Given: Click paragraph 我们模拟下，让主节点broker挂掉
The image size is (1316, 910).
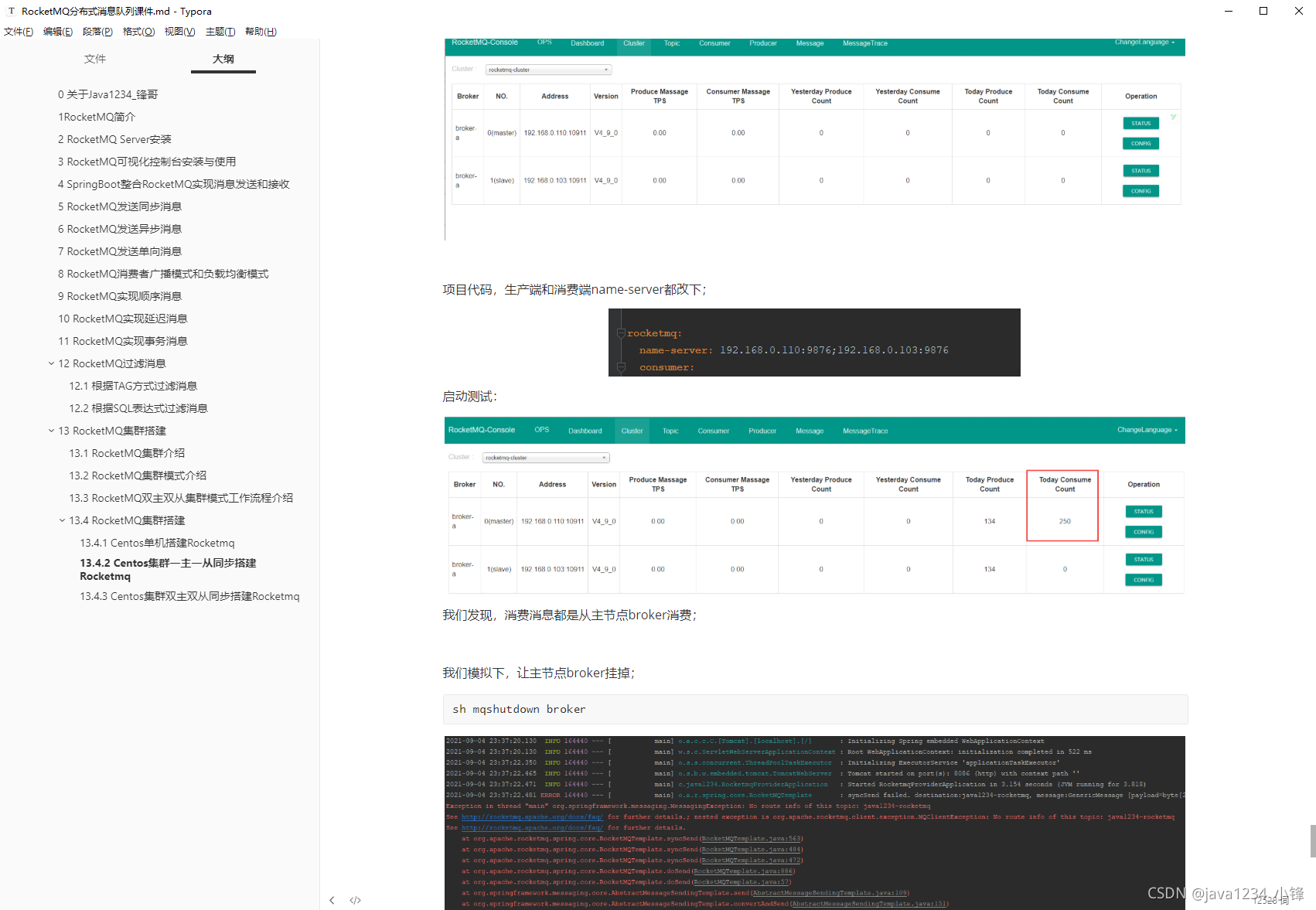Looking at the screenshot, I should tap(538, 673).
